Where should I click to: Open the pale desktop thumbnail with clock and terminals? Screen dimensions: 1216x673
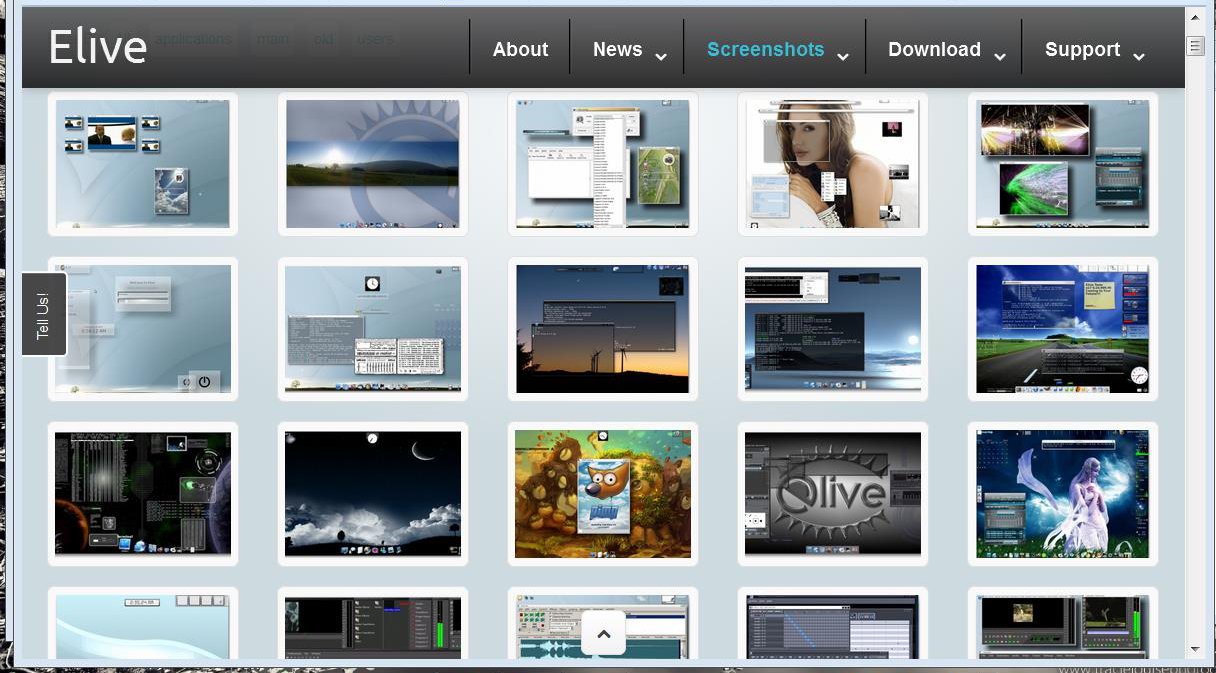point(373,329)
